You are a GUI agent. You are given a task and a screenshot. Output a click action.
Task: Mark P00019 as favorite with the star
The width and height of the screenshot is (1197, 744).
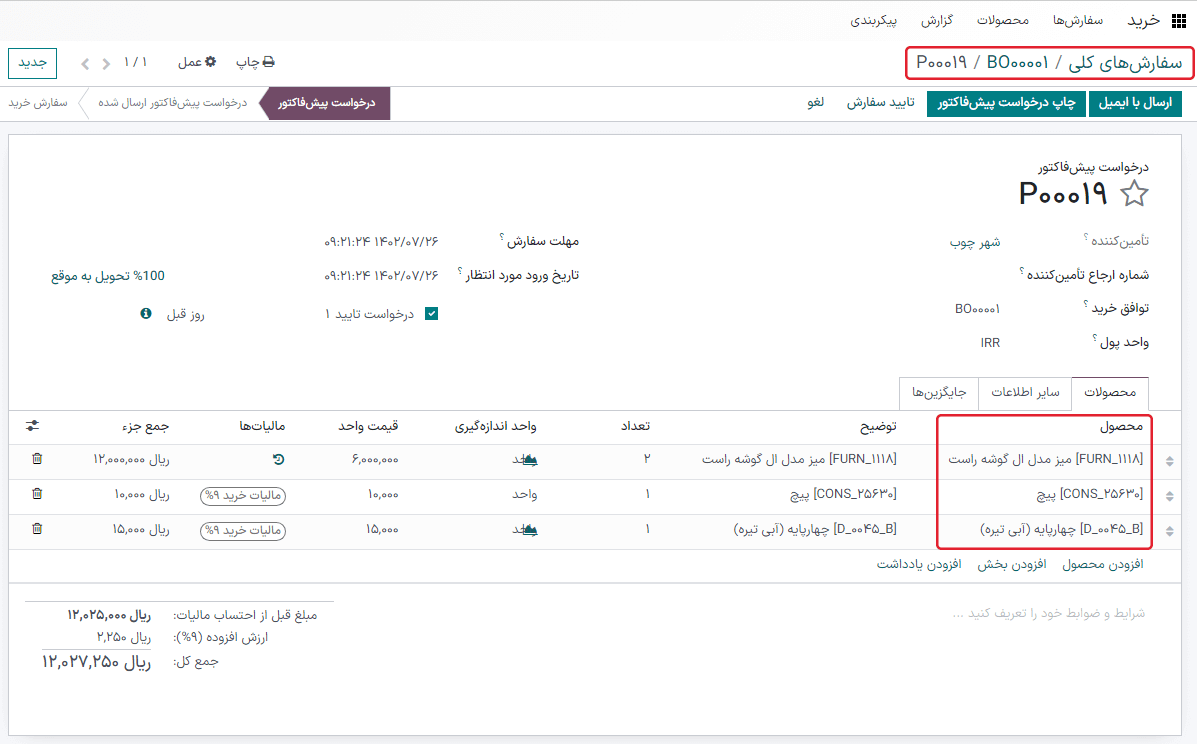tap(1134, 194)
